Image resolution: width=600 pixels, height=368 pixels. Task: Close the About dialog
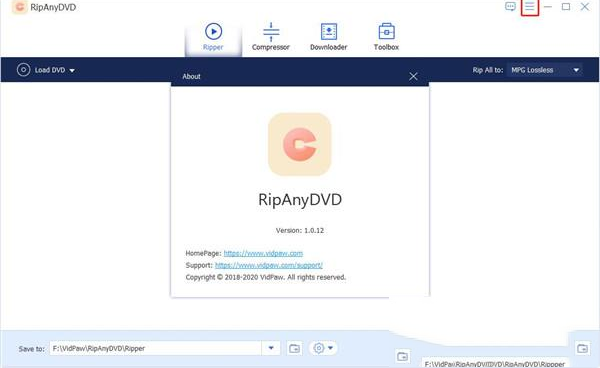coord(413,77)
